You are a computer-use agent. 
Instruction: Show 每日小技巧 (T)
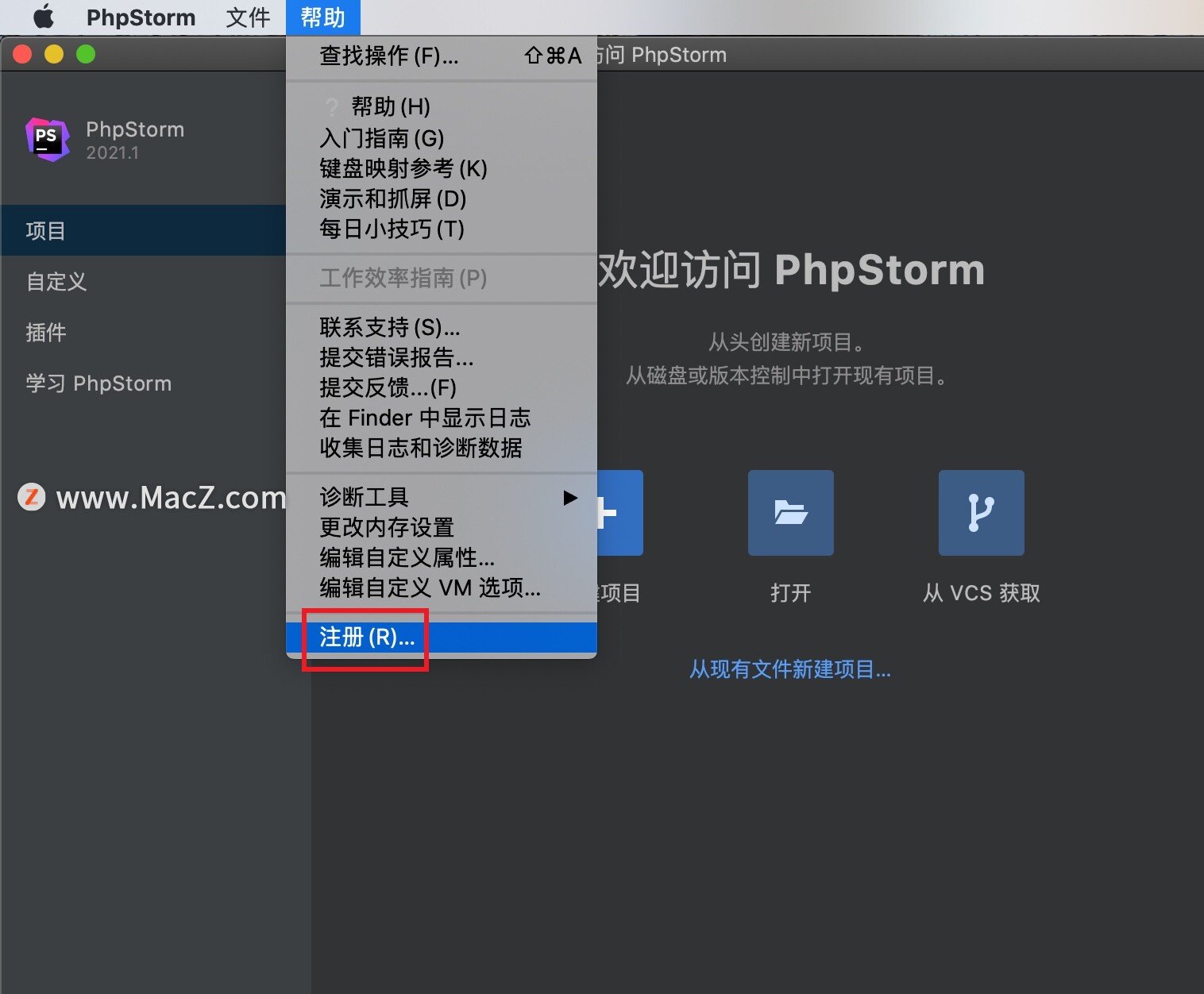point(442,229)
